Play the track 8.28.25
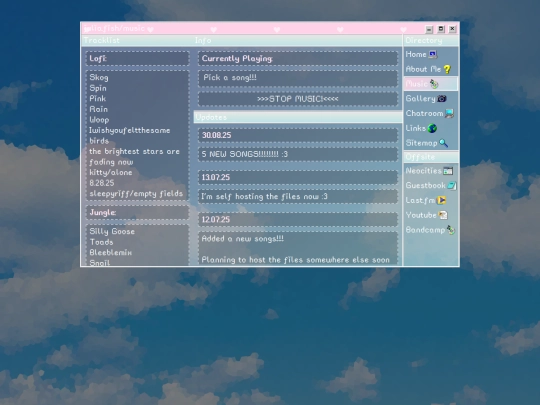Screen dimensions: 540x405 (x=102, y=183)
